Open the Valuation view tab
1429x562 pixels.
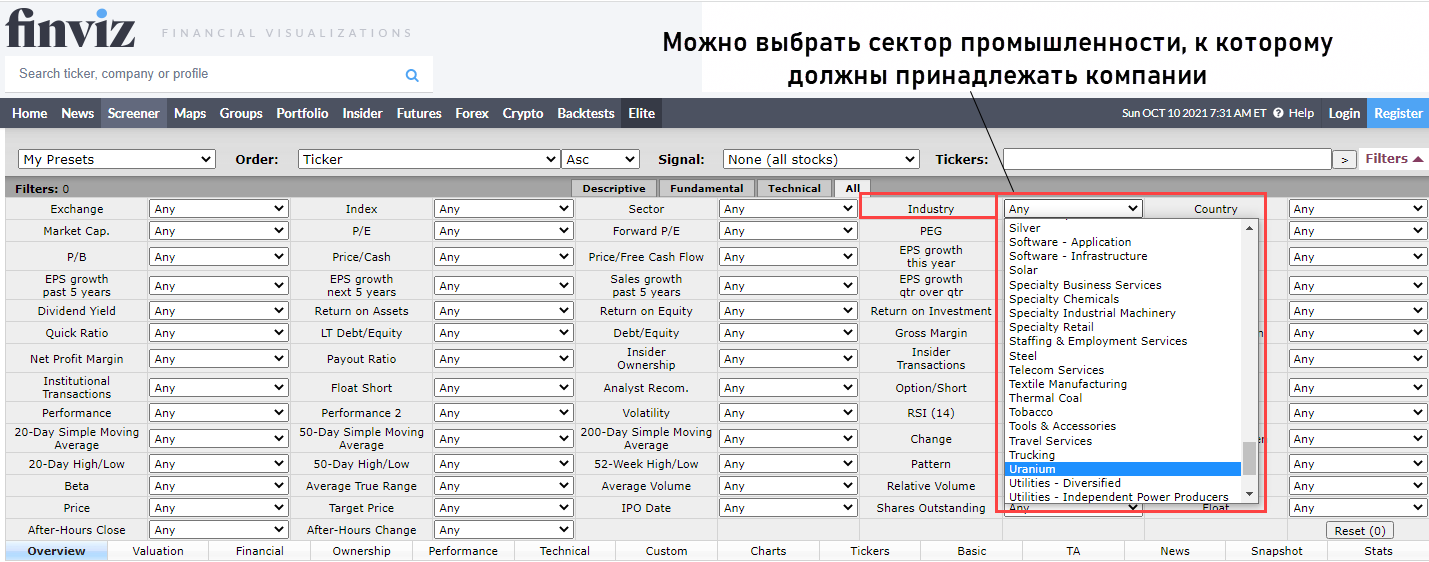tap(158, 551)
